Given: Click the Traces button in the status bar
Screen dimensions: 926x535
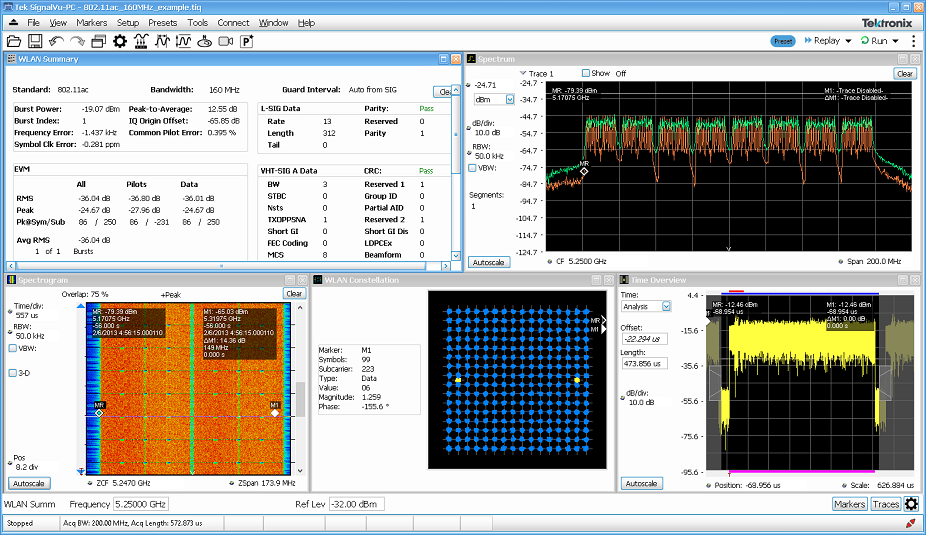Looking at the screenshot, I should pos(885,504).
